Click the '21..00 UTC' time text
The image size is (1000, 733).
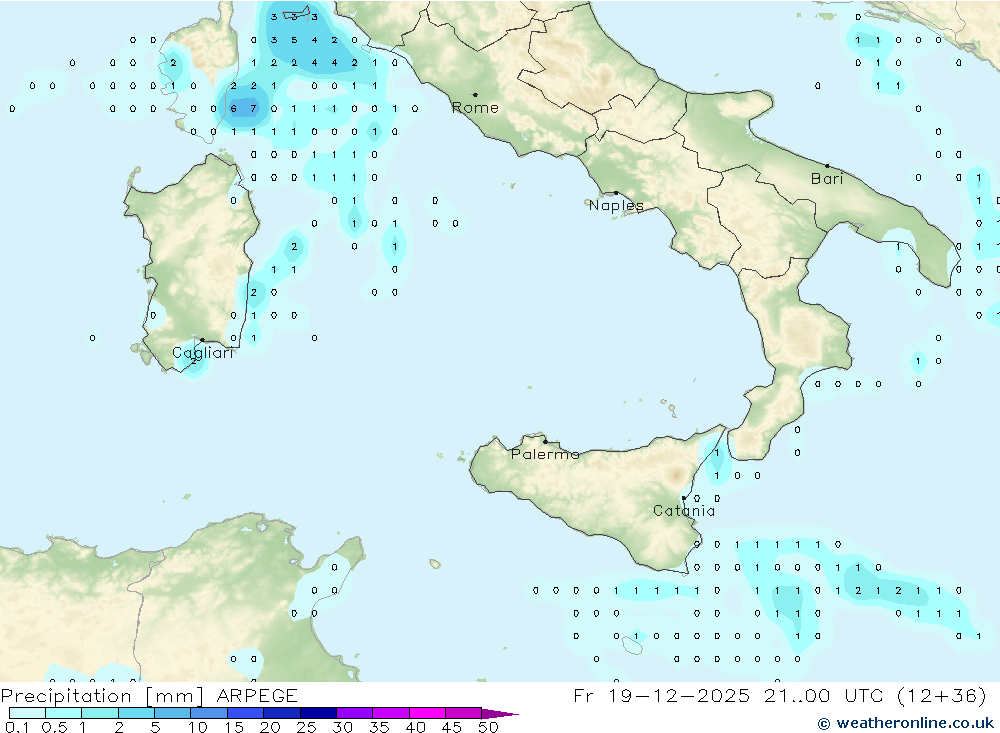(x=825, y=696)
